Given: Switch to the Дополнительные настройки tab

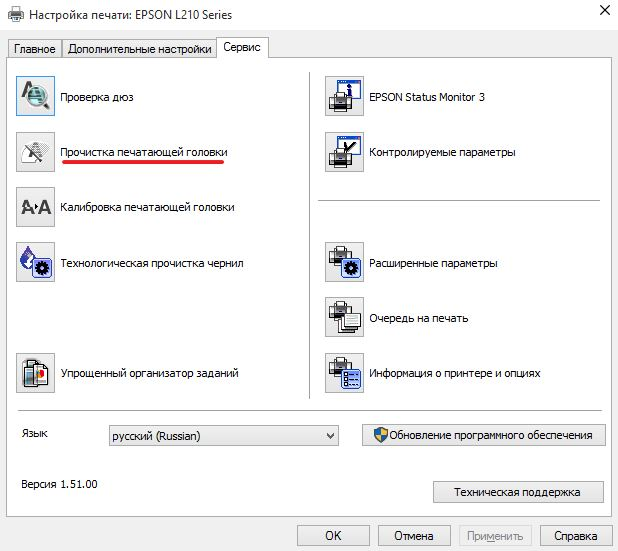Looking at the screenshot, I should point(139,49).
